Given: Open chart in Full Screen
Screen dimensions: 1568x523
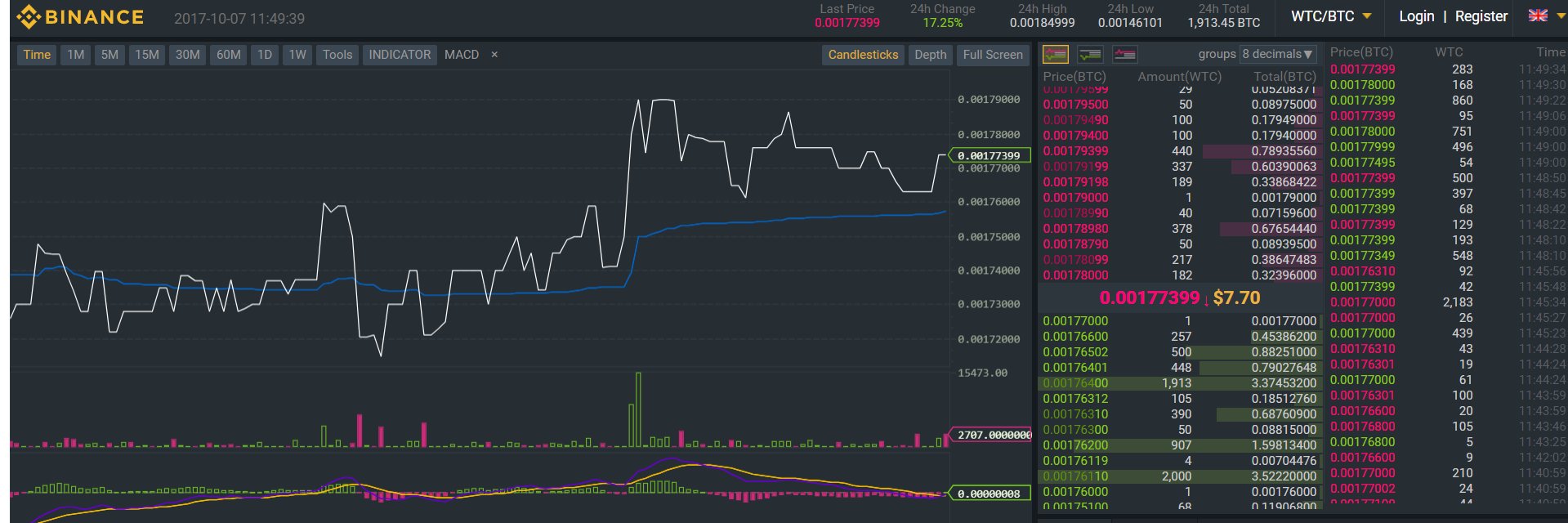Looking at the screenshot, I should click(x=993, y=55).
